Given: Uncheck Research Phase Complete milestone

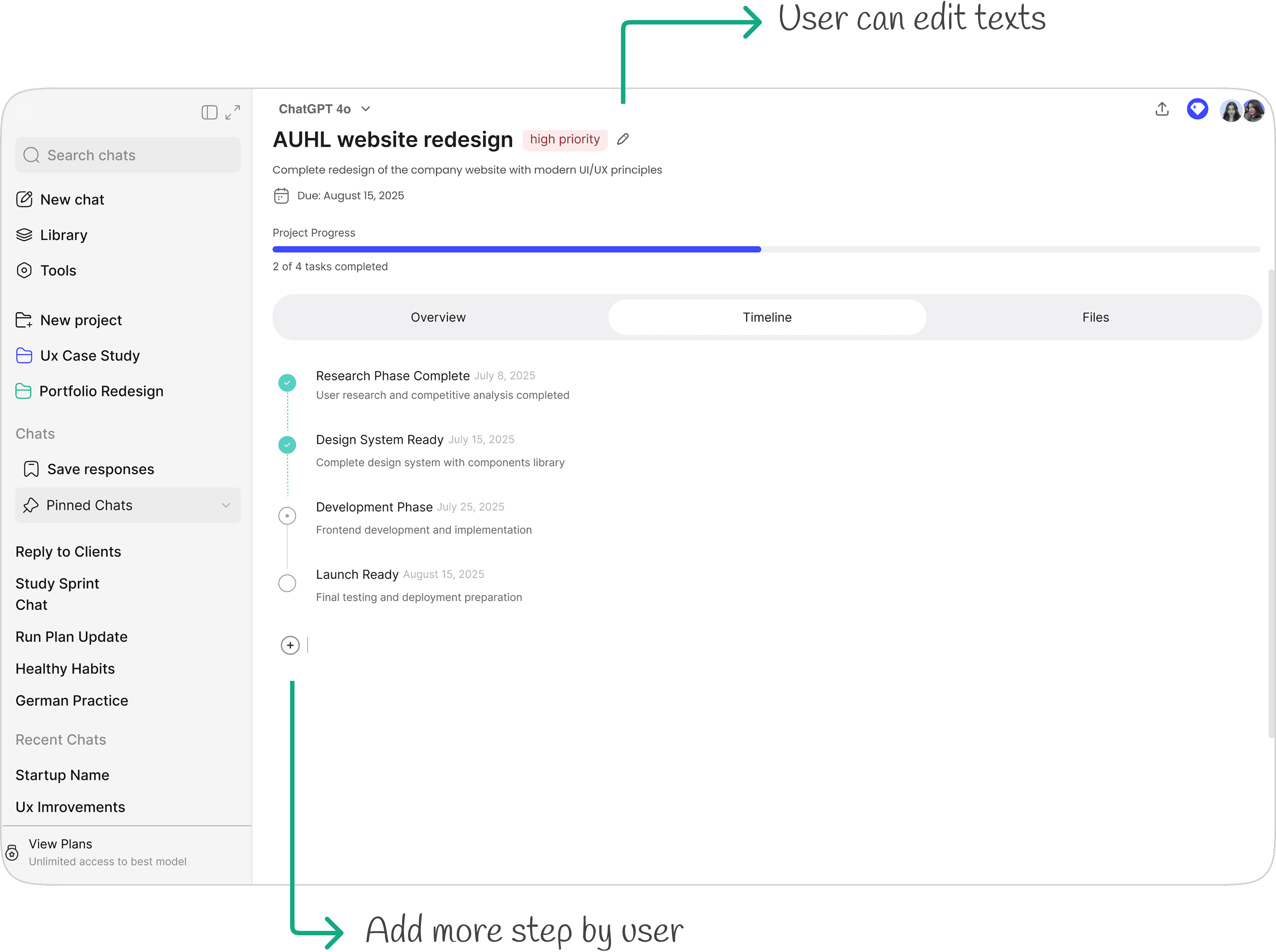Looking at the screenshot, I should [x=287, y=383].
